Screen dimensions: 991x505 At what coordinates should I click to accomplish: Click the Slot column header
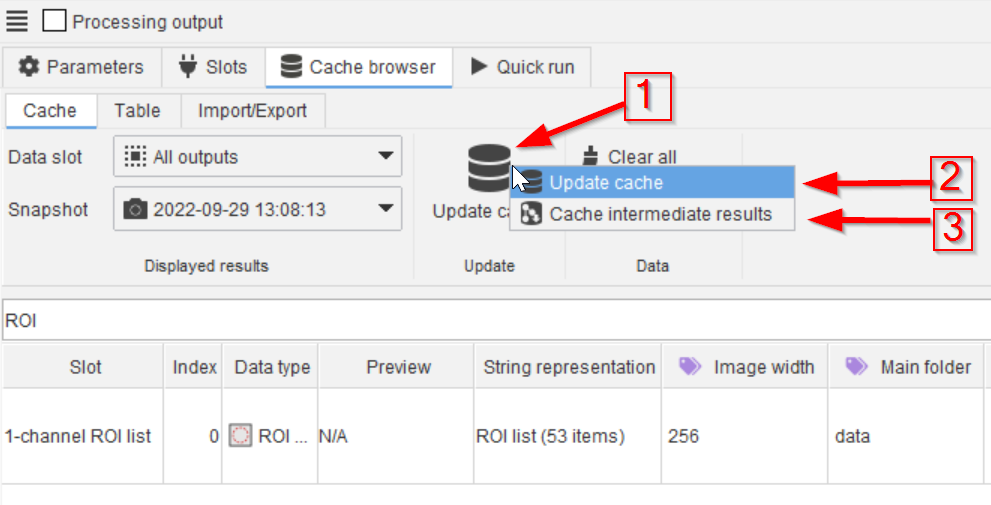click(83, 367)
